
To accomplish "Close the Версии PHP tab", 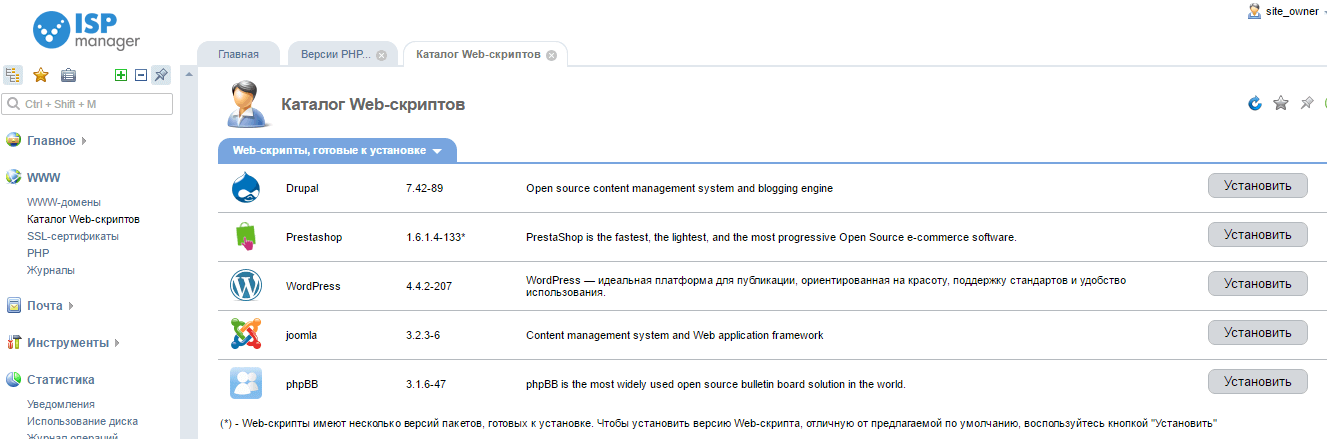I will click(381, 55).
